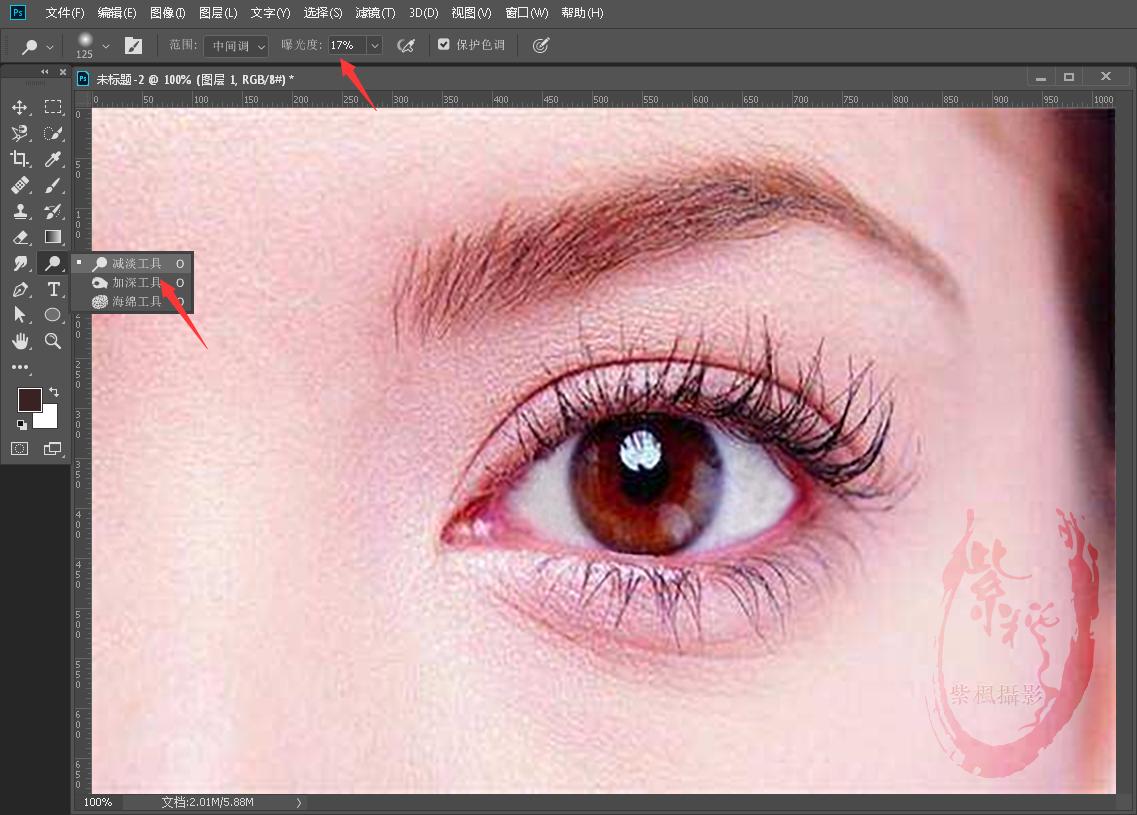Select the Move tool

click(x=20, y=107)
